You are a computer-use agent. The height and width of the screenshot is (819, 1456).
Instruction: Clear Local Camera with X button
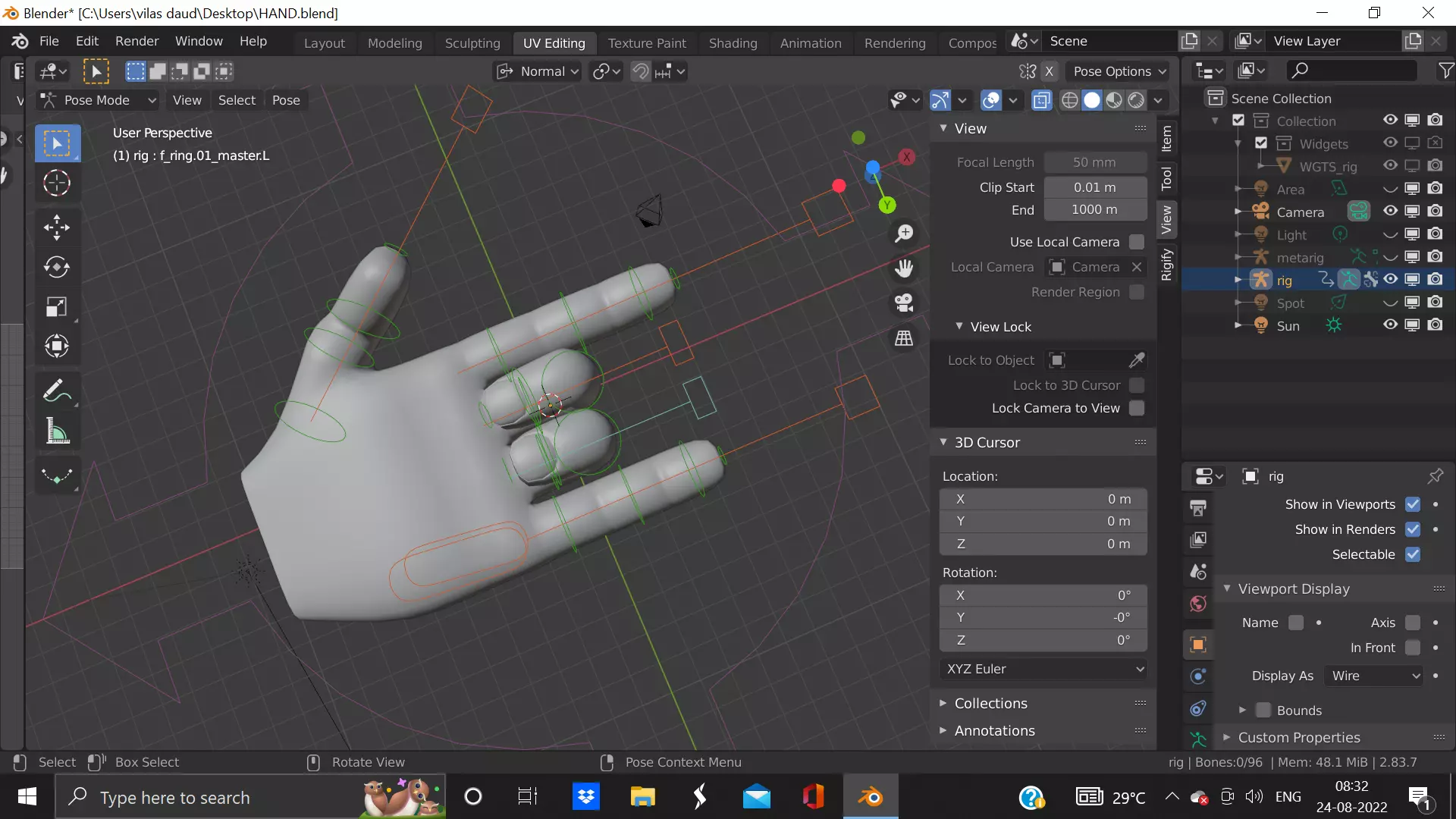click(1136, 267)
